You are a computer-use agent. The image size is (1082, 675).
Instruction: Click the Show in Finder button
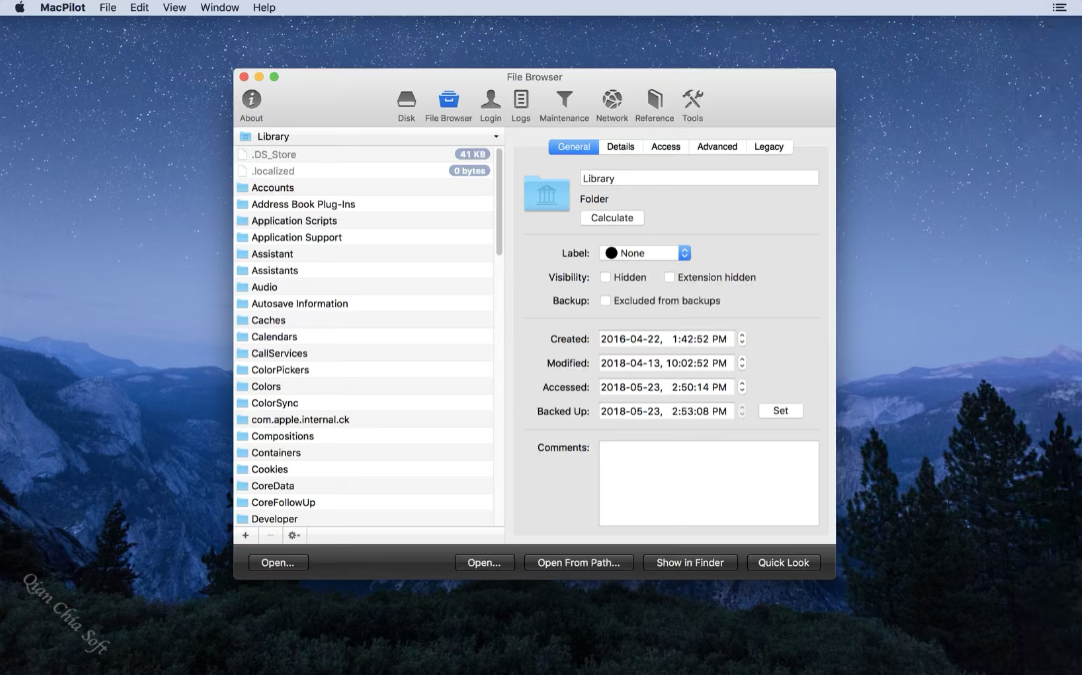690,562
